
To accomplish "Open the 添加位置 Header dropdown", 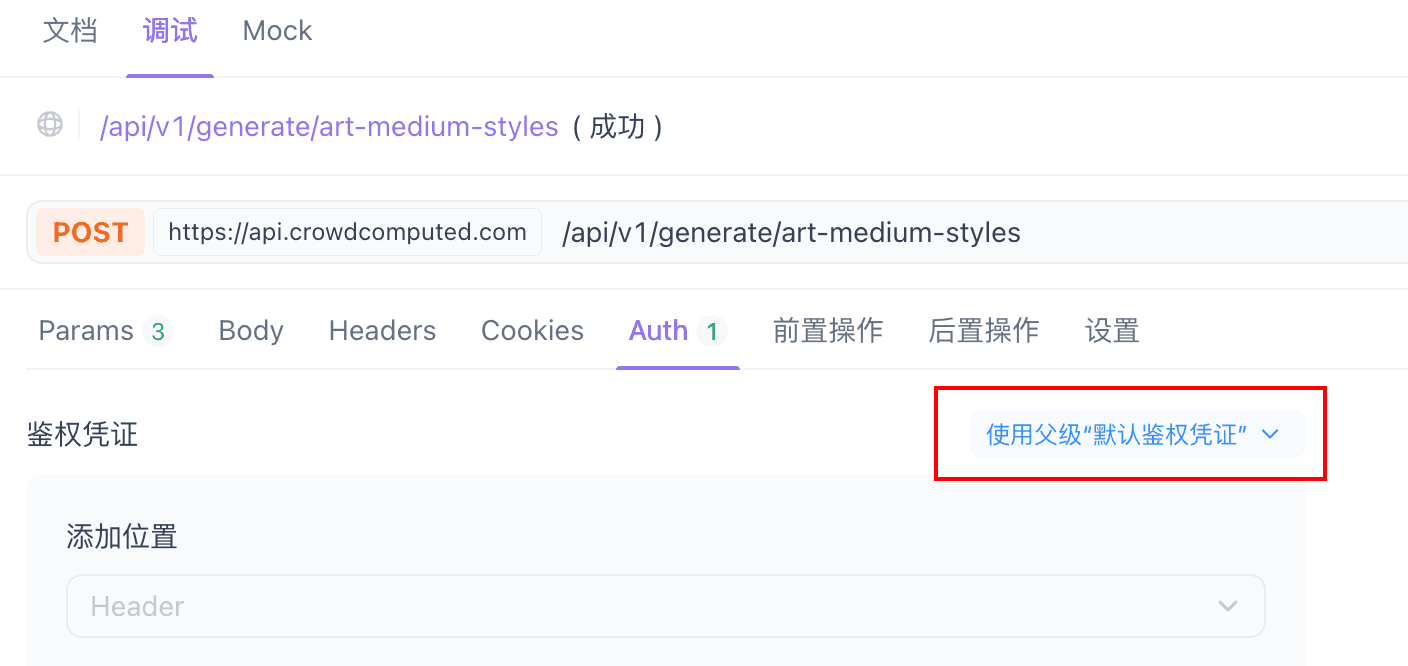I will (665, 606).
